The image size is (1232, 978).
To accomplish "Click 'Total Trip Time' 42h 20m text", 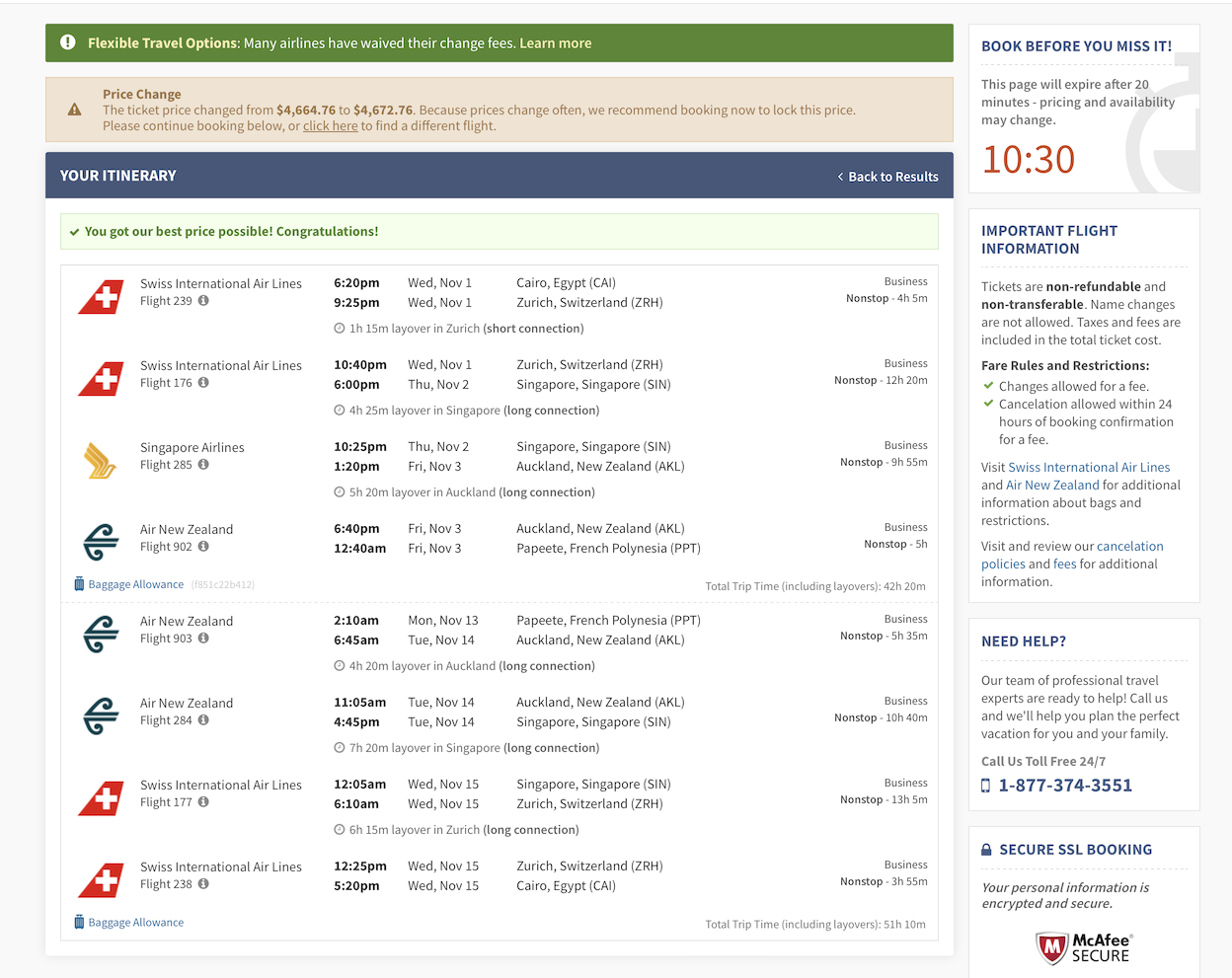I will pos(815,586).
